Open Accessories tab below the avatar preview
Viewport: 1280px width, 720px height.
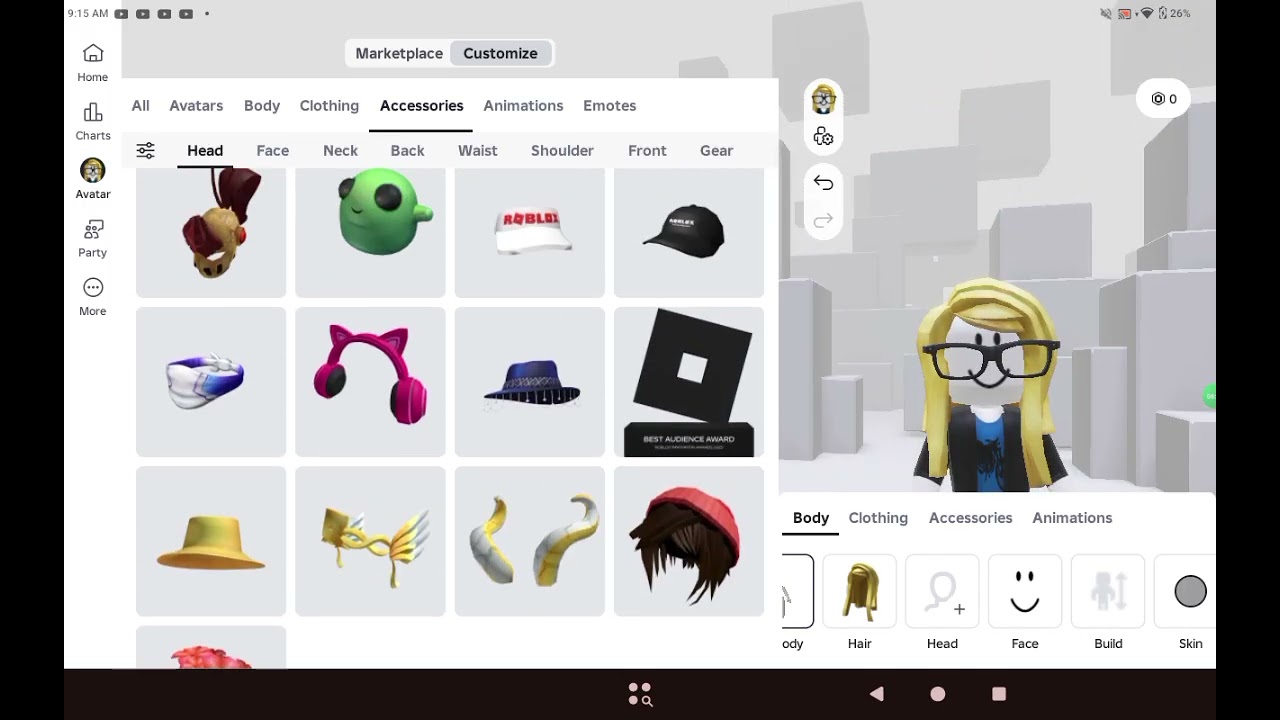[971, 518]
